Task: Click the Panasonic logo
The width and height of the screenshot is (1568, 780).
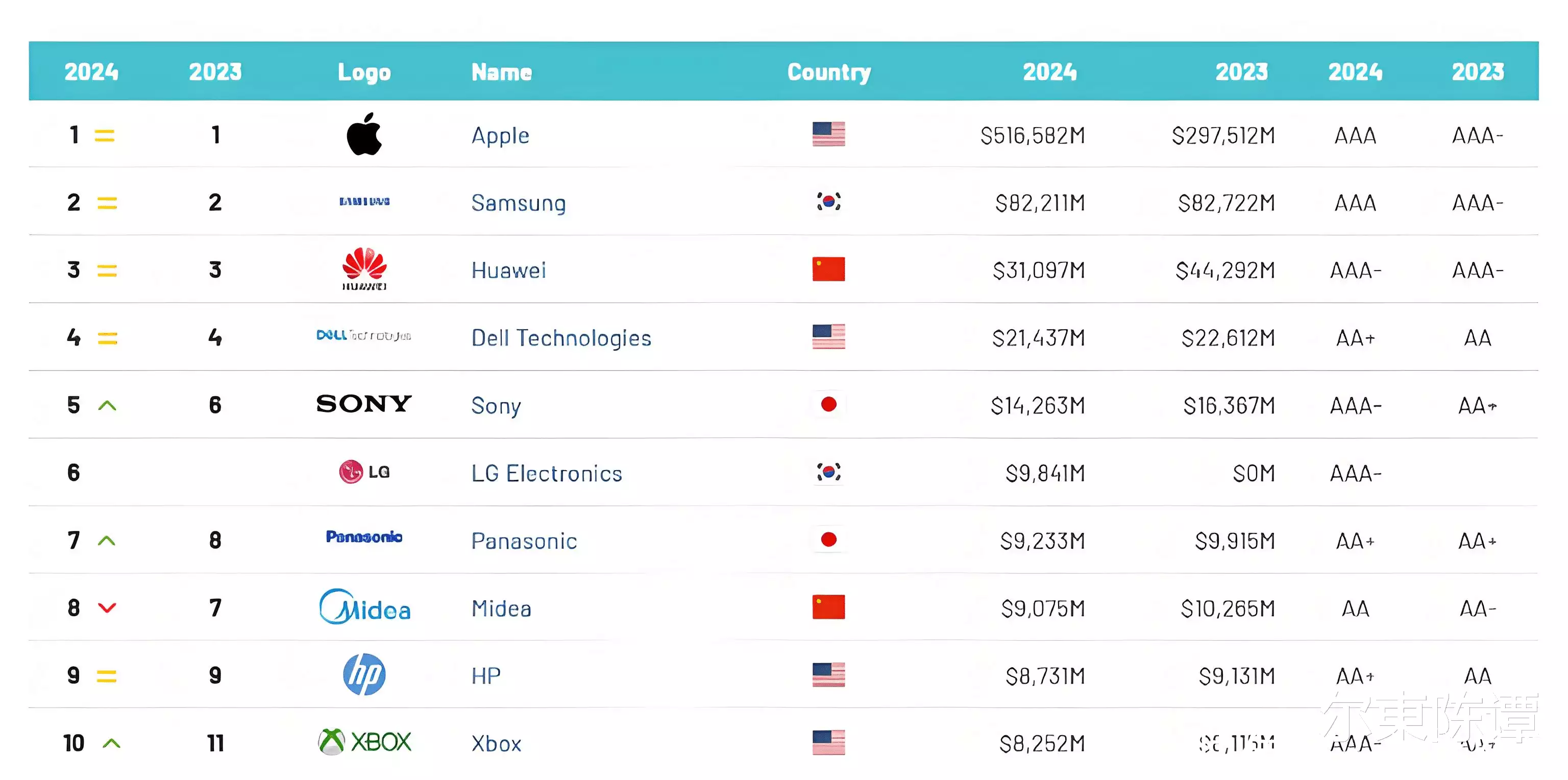Action: [x=364, y=537]
